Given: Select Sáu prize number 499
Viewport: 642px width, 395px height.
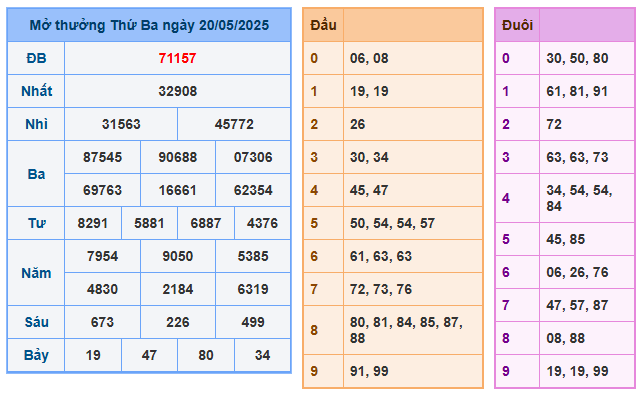Looking at the screenshot, I should click(253, 322).
